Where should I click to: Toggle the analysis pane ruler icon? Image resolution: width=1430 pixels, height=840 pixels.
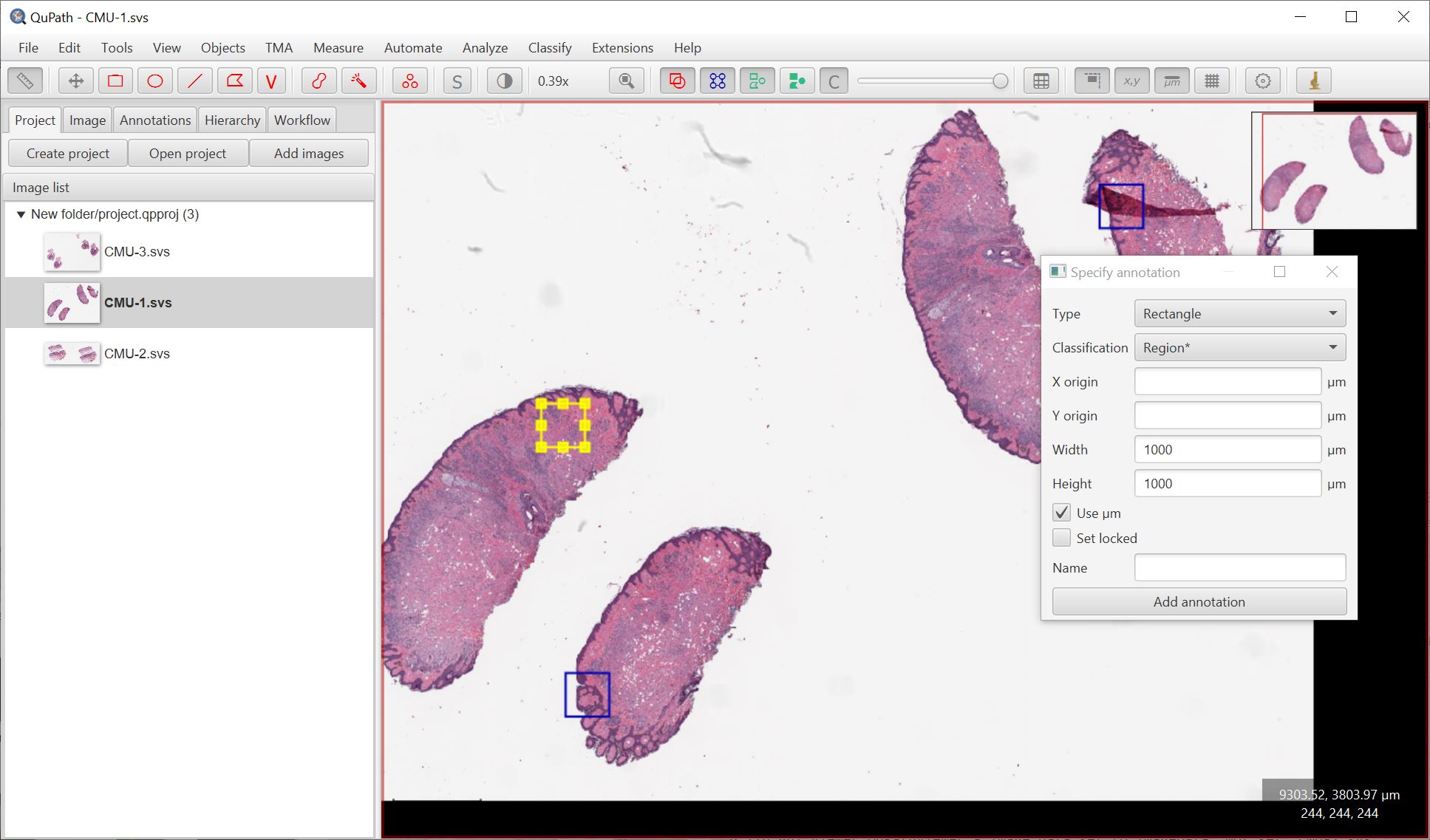coord(25,81)
